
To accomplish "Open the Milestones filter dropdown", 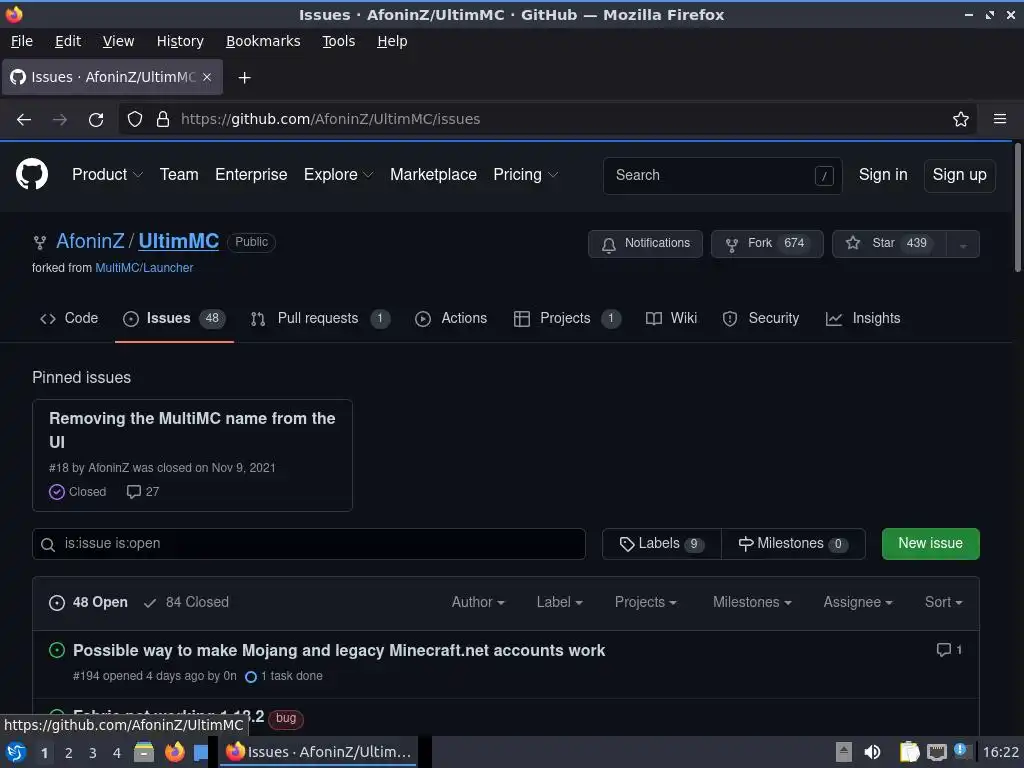I will pos(752,602).
